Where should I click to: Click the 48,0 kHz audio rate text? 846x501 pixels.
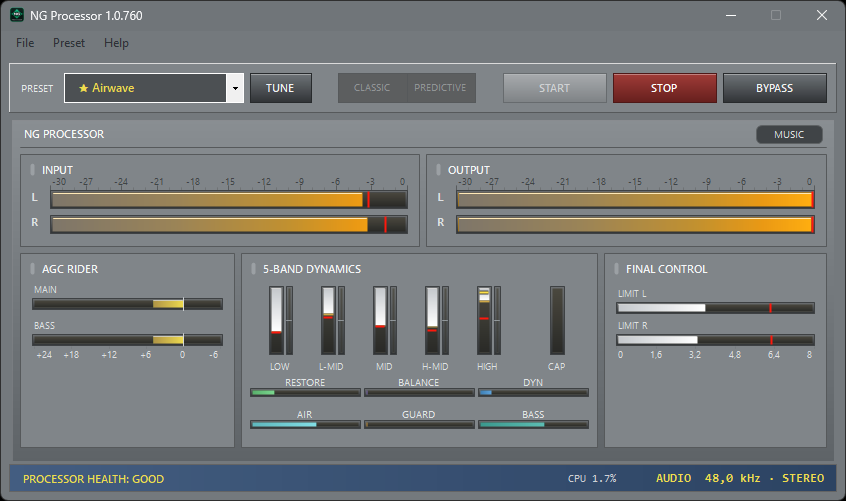click(x=732, y=478)
